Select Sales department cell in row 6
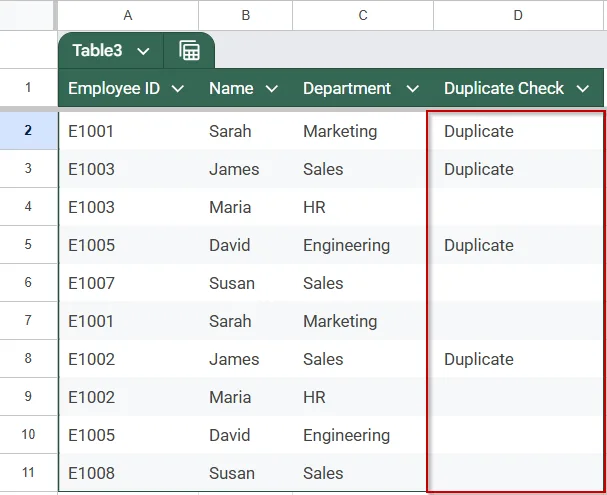The image size is (607, 495). click(x=363, y=283)
